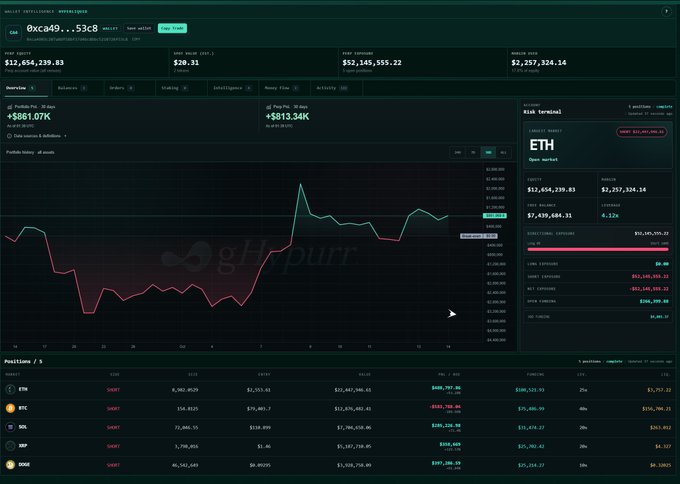Image resolution: width=680 pixels, height=484 pixels.
Task: Click the SOL coin icon in positions
Action: pos(10,427)
